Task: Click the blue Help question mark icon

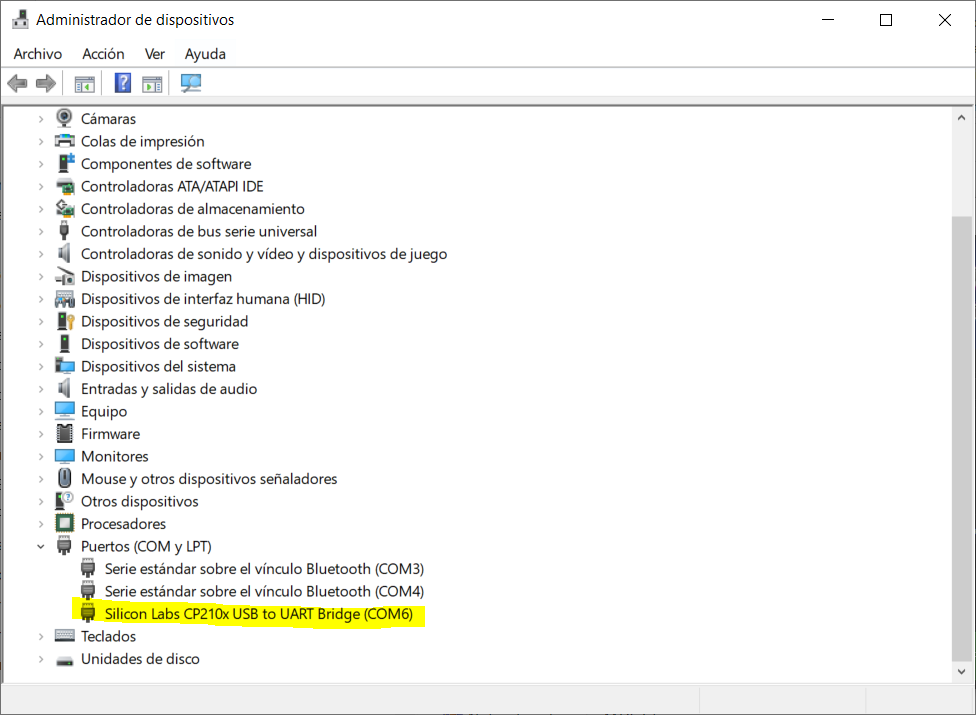Action: click(x=123, y=83)
